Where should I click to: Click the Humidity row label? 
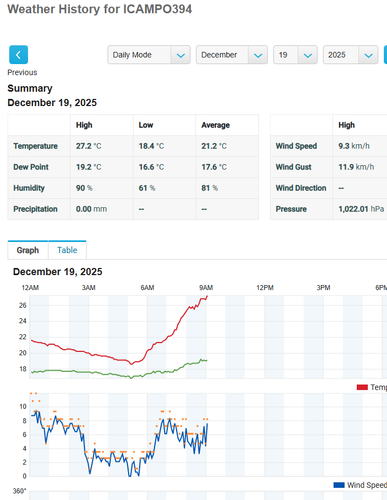tap(29, 188)
